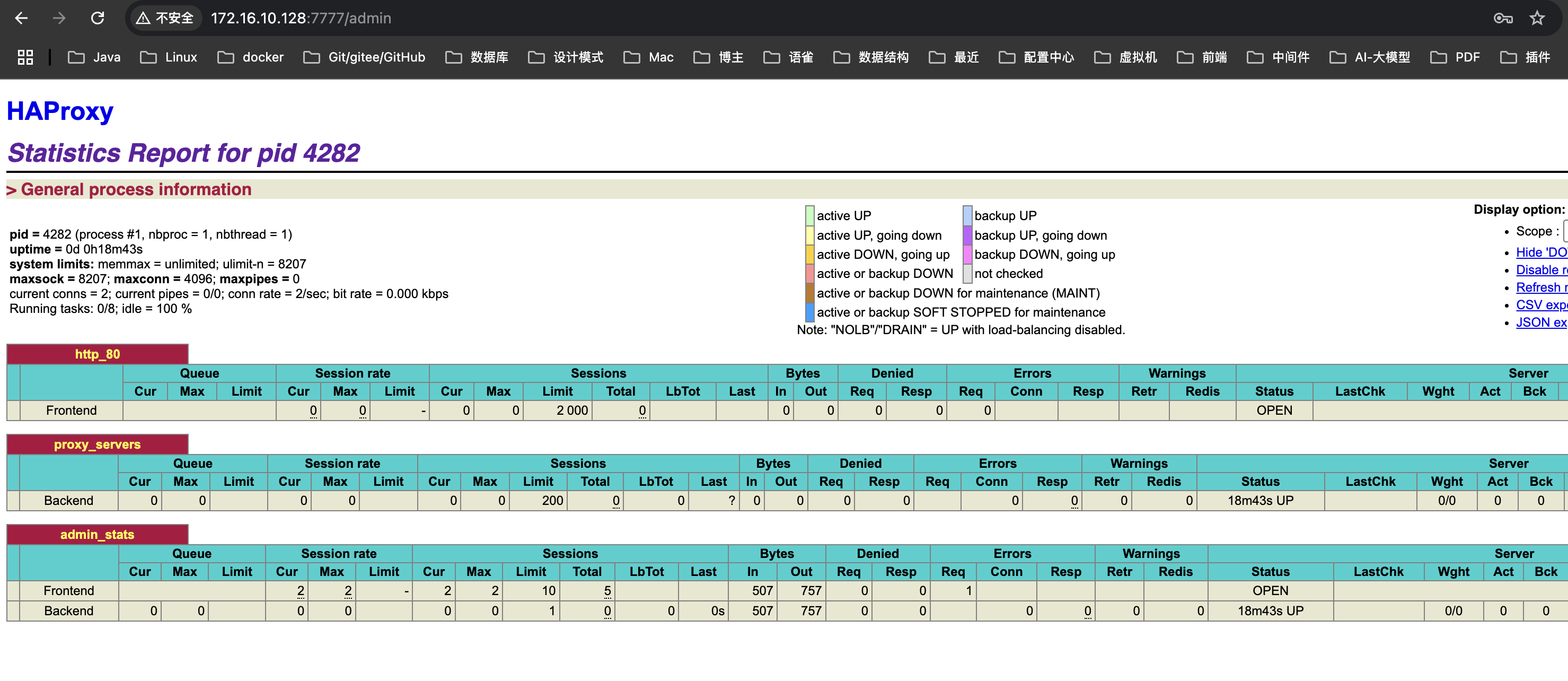Click the uptime = 0d 0h18m43s line
This screenshot has width=1568, height=681.
pos(76,249)
